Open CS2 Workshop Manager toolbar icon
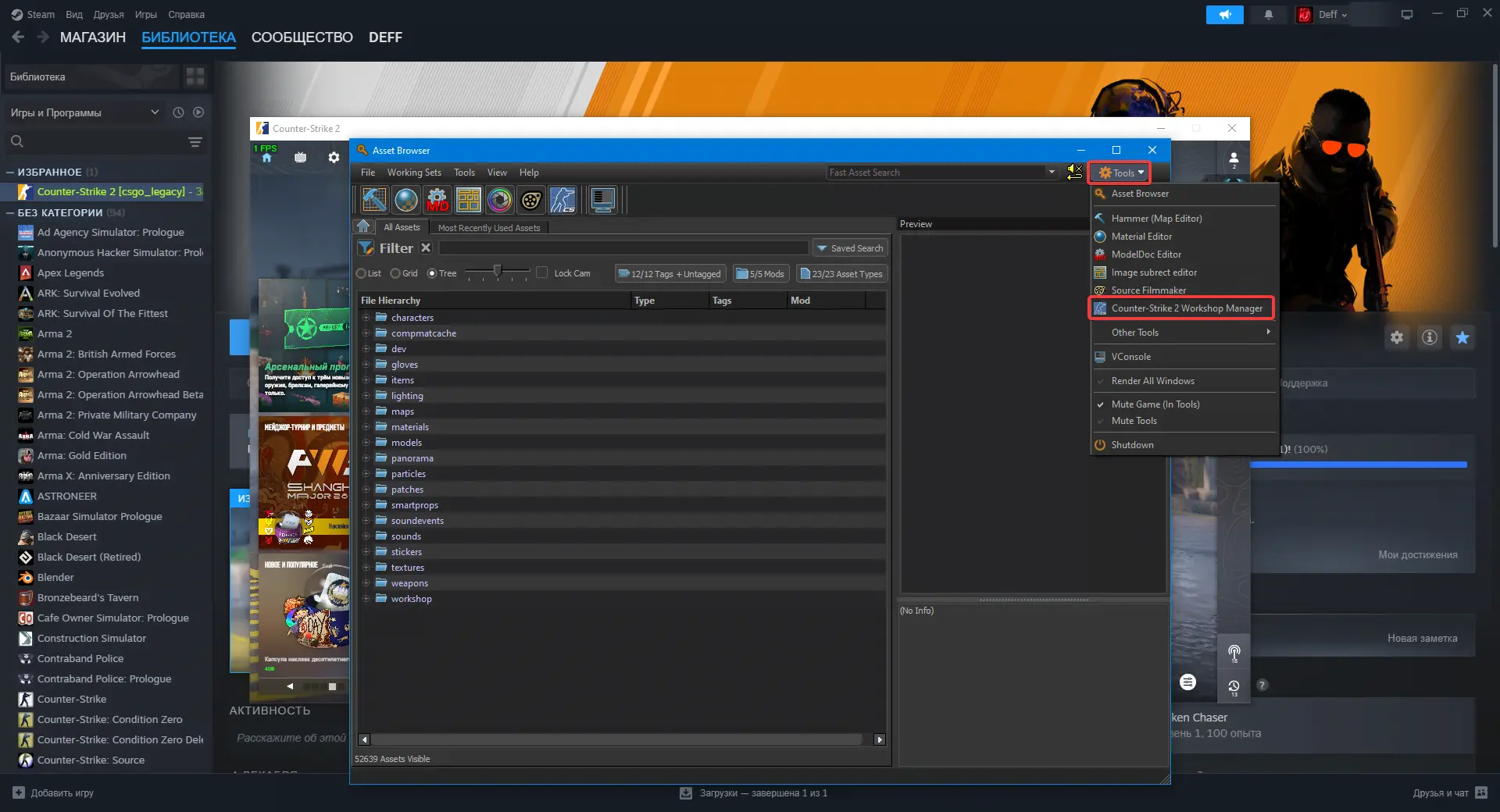This screenshot has height=812, width=1500. pyautogui.click(x=562, y=200)
